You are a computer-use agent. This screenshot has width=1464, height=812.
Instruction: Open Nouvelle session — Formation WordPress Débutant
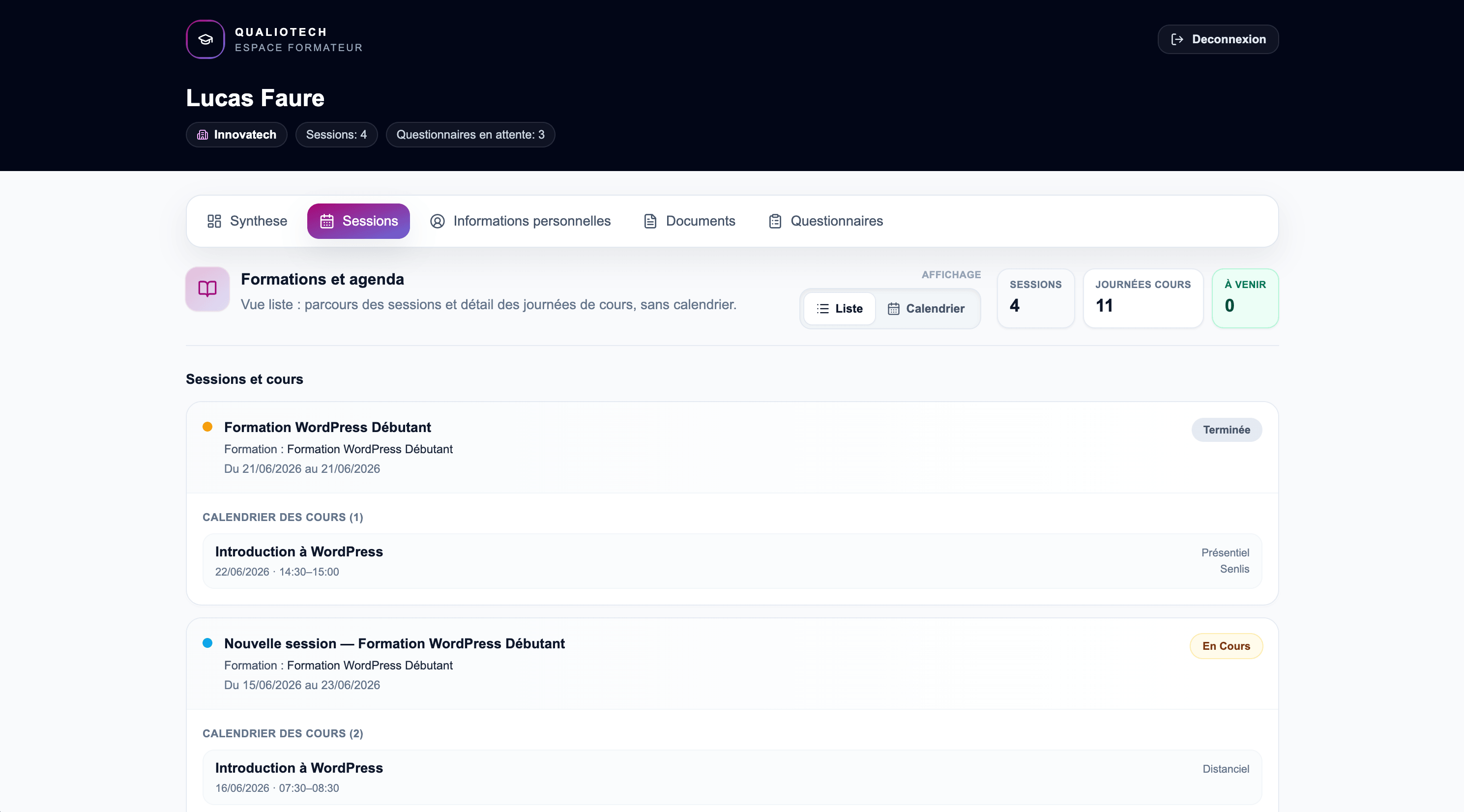click(x=394, y=643)
